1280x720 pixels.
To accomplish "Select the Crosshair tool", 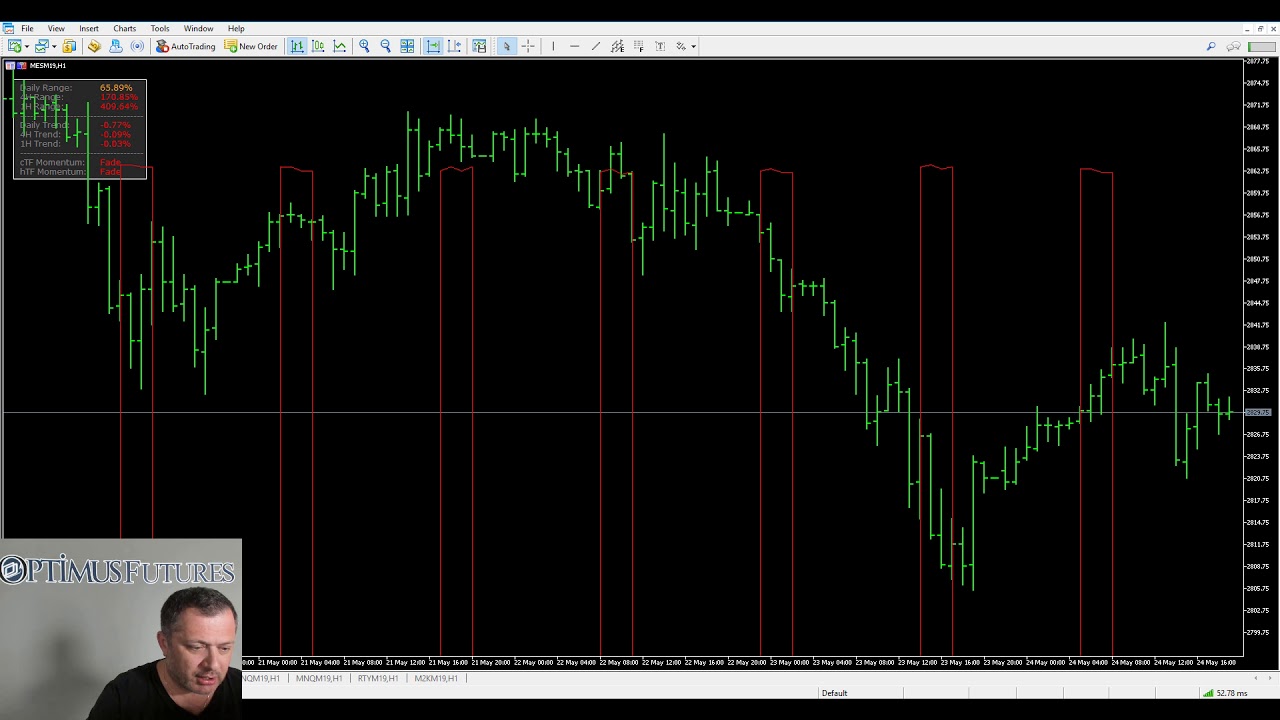I will tap(528, 46).
